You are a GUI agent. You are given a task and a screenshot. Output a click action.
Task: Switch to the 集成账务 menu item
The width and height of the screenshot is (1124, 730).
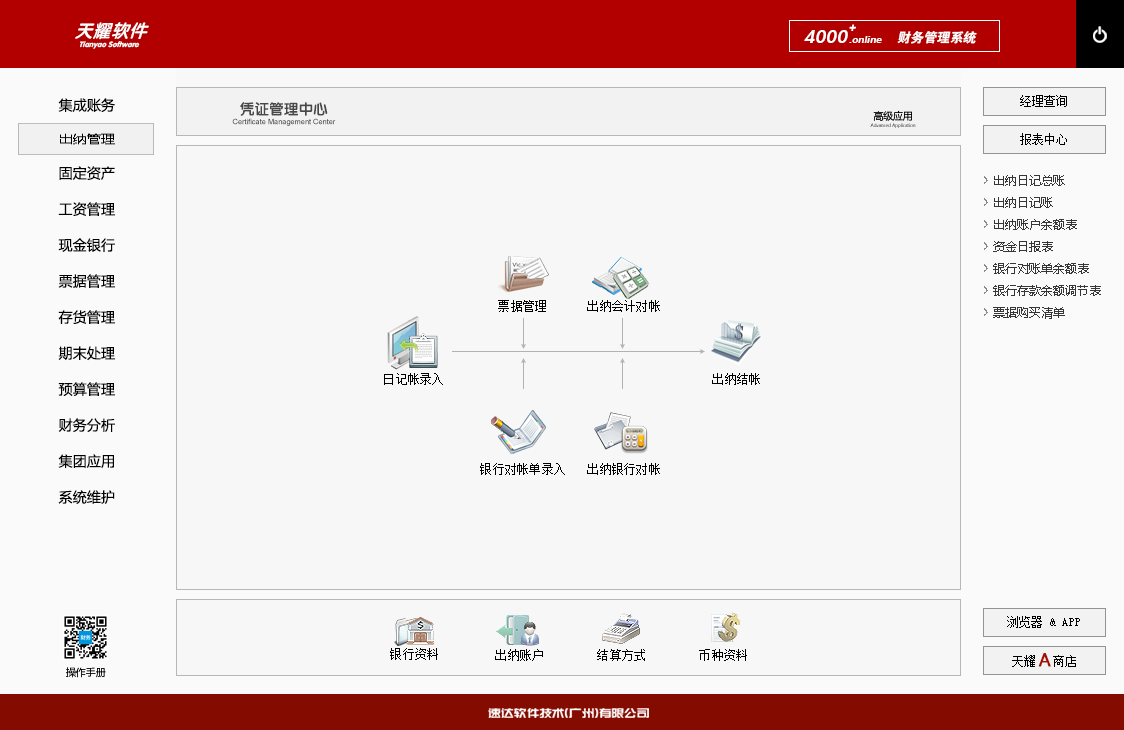pos(86,105)
